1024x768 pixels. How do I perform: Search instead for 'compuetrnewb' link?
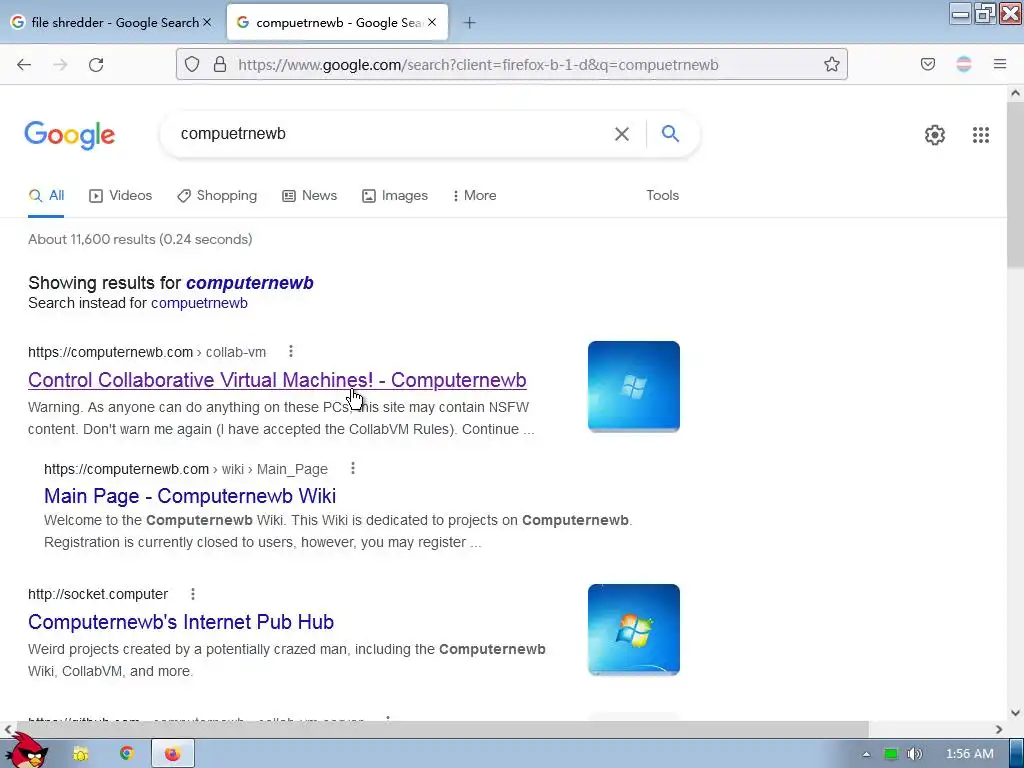coord(199,303)
